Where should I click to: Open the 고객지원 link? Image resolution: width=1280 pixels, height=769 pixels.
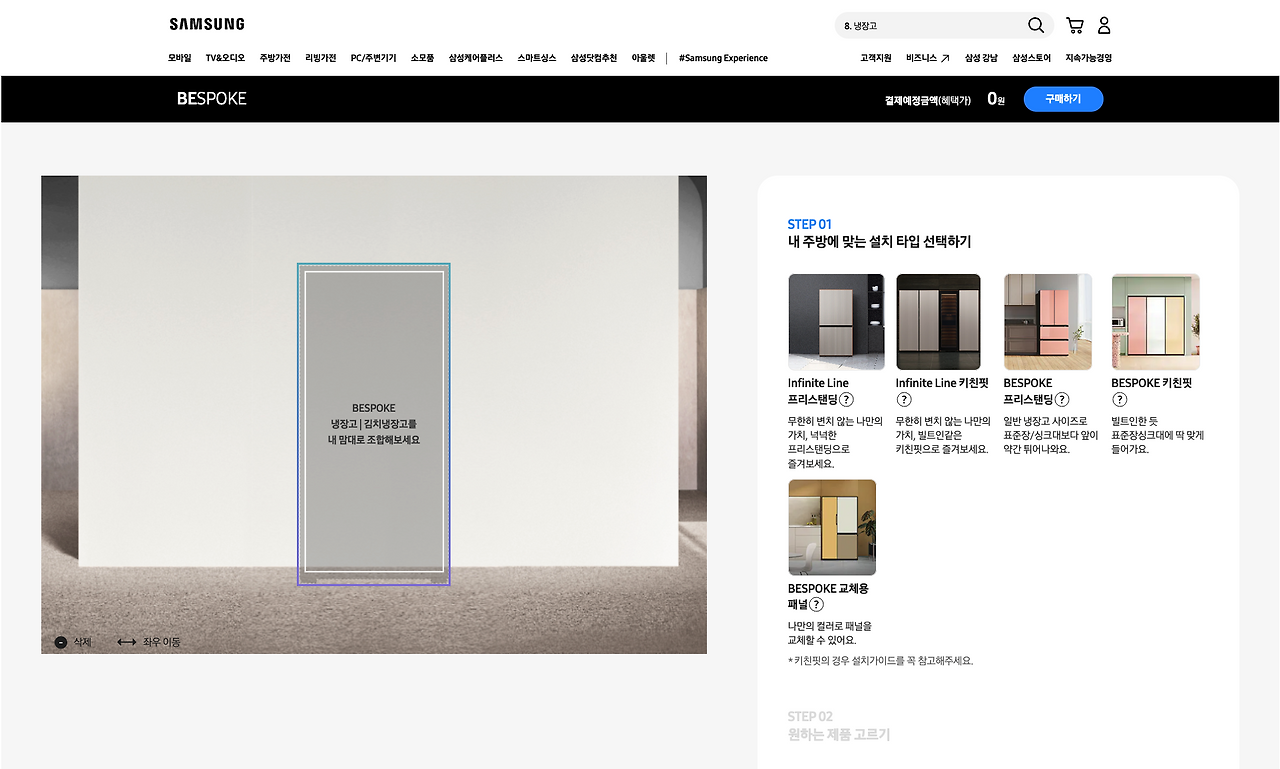(876, 58)
